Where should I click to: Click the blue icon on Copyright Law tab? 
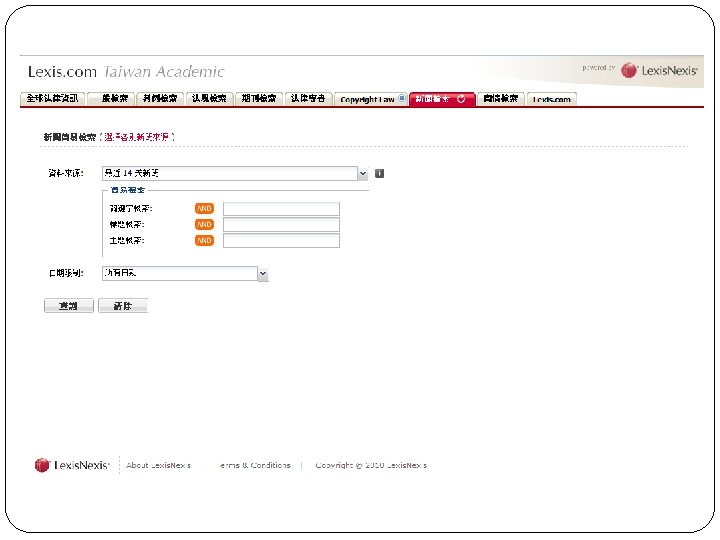coord(402,98)
